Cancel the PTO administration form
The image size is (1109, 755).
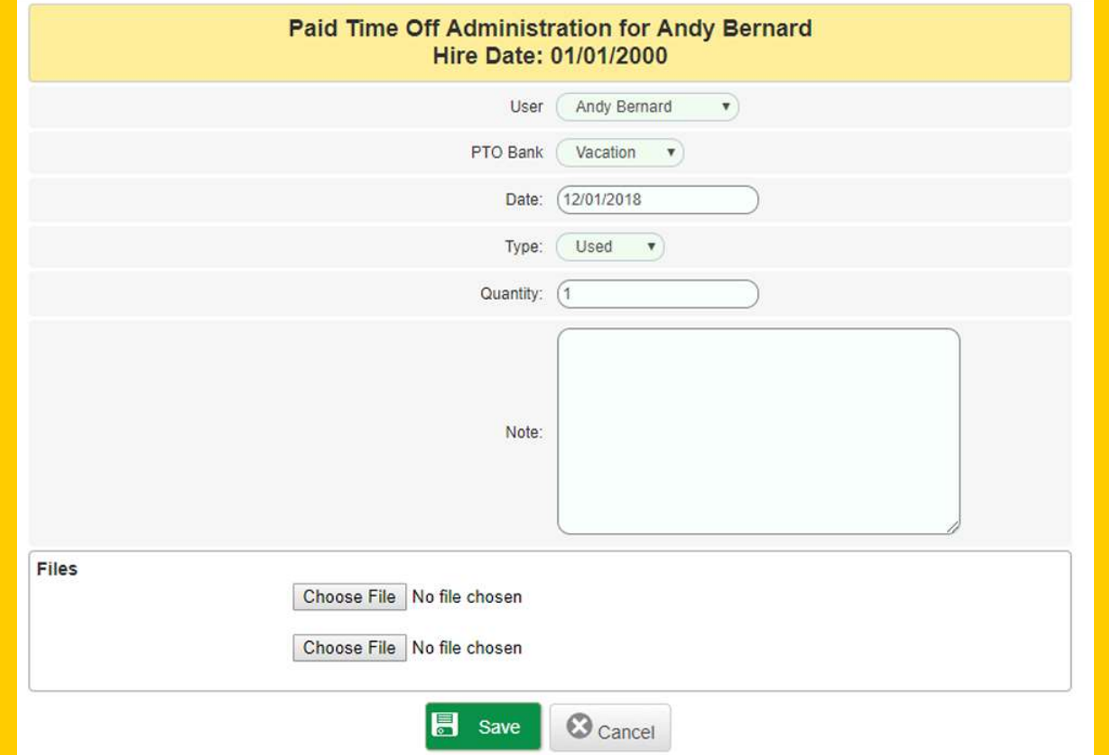tap(610, 729)
